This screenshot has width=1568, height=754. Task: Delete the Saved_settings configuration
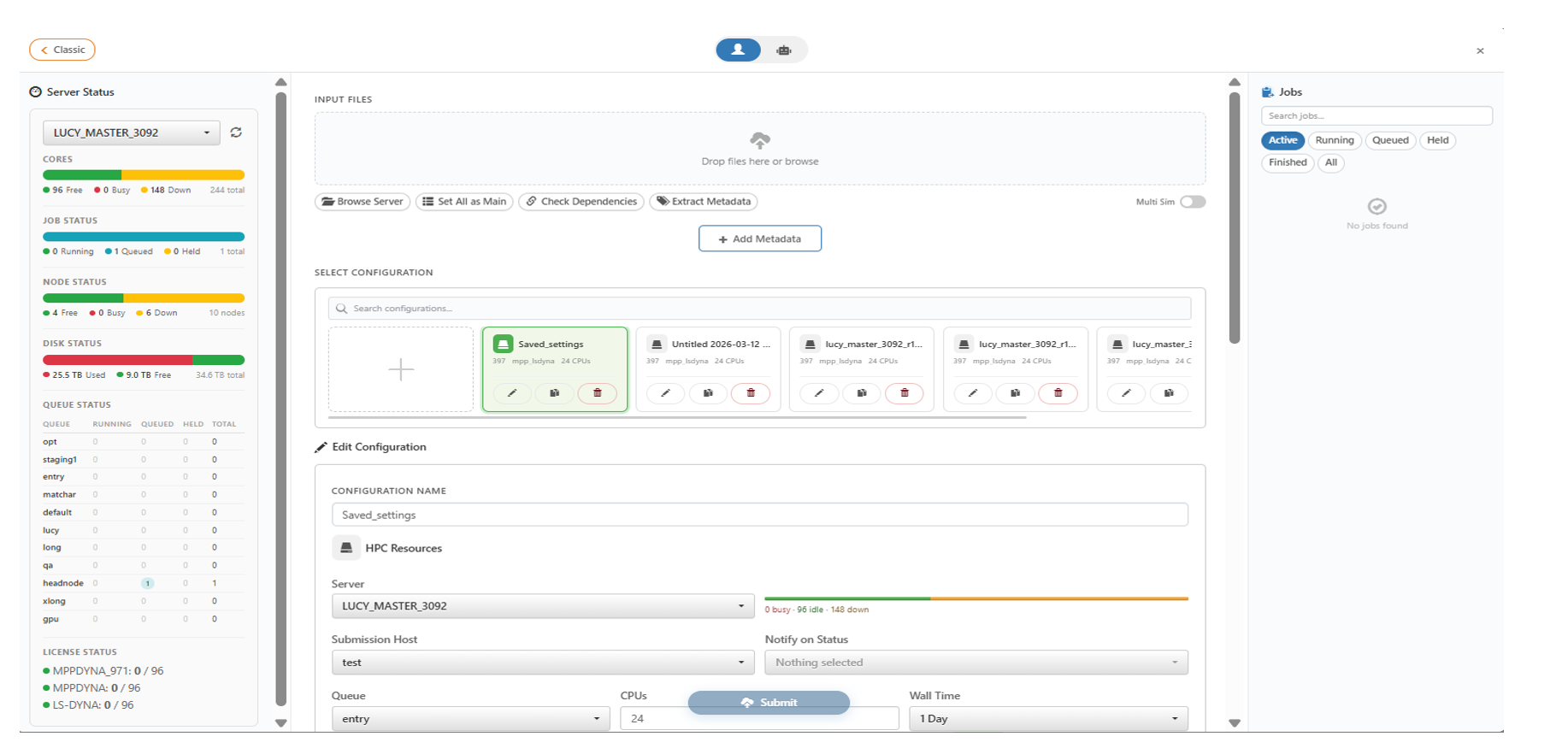click(x=597, y=393)
